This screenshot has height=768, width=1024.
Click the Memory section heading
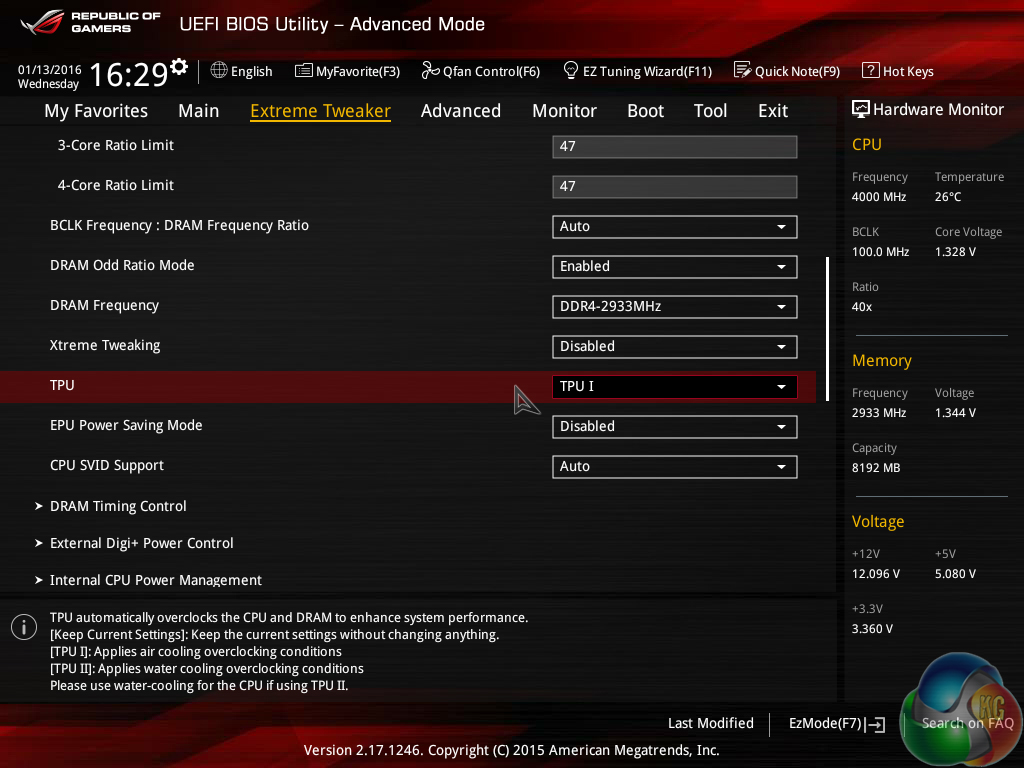point(882,360)
